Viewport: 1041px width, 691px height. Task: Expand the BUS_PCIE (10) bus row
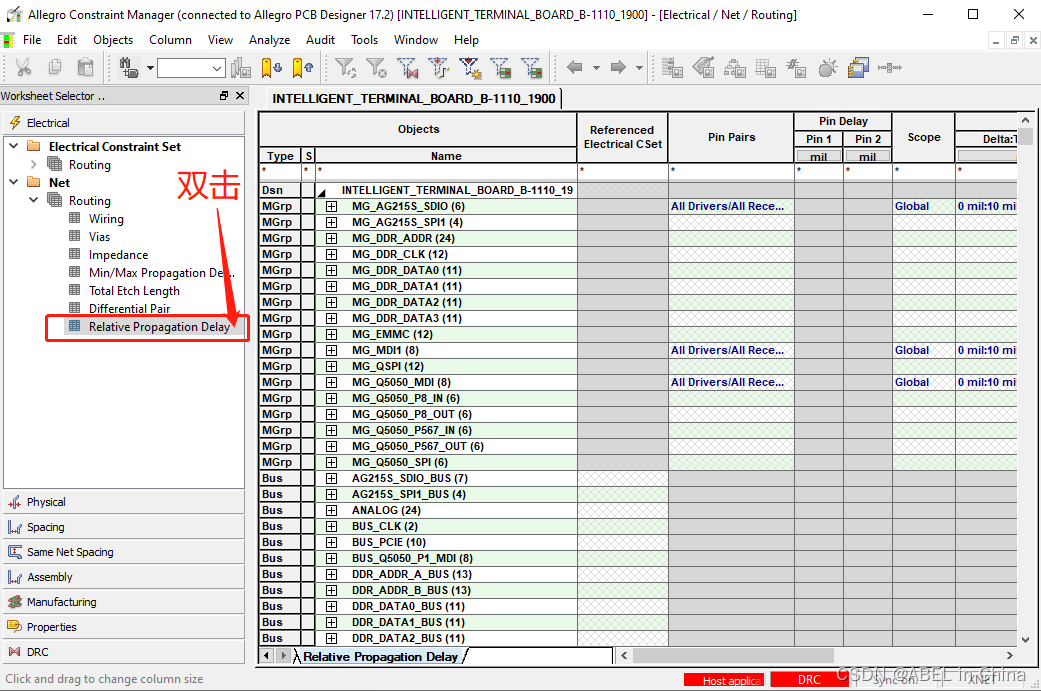coord(331,542)
